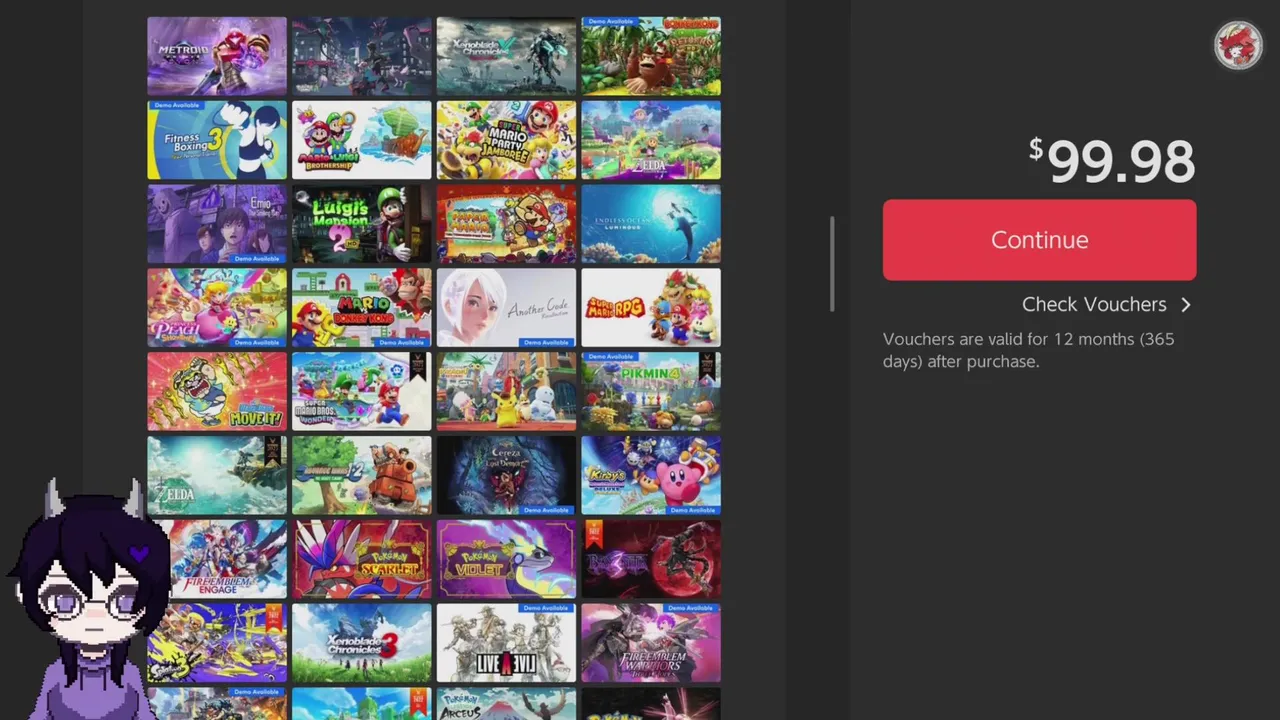1280x720 pixels.
Task: Open the user profile avatar icon
Action: tap(1238, 45)
